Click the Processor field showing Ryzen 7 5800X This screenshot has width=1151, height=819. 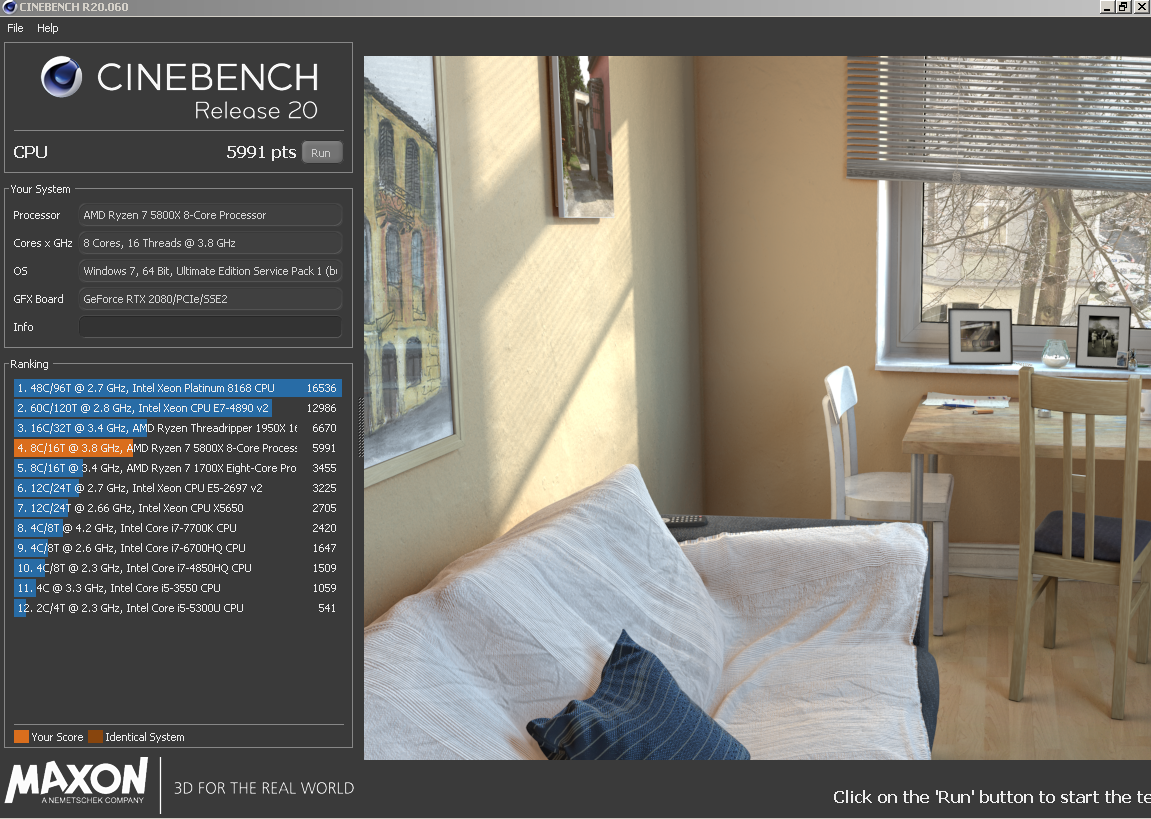click(210, 215)
